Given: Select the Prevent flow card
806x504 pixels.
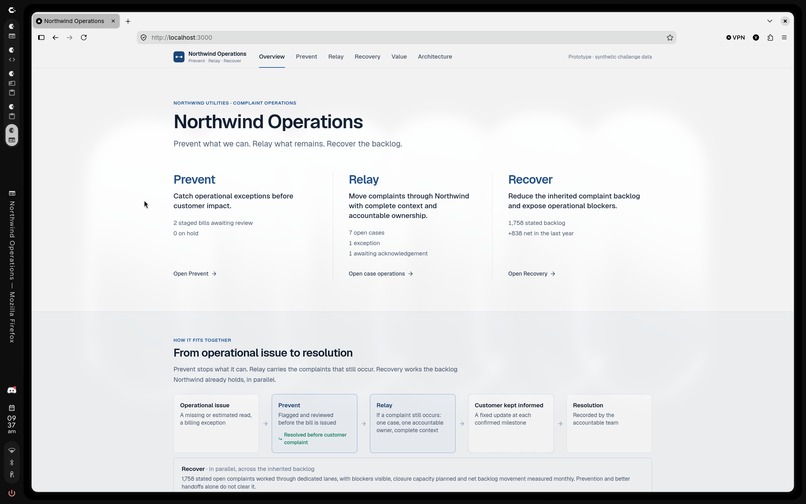Looking at the screenshot, I should [315, 423].
